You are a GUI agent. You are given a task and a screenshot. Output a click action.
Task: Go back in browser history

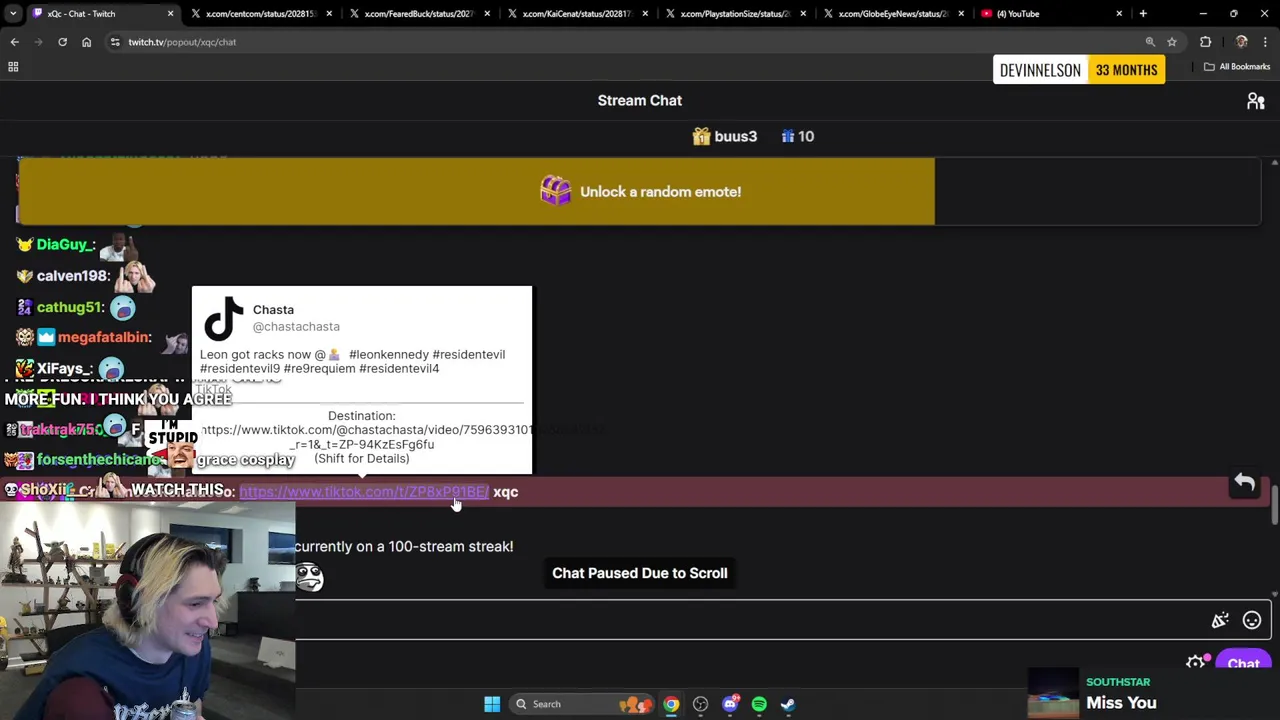click(14, 42)
